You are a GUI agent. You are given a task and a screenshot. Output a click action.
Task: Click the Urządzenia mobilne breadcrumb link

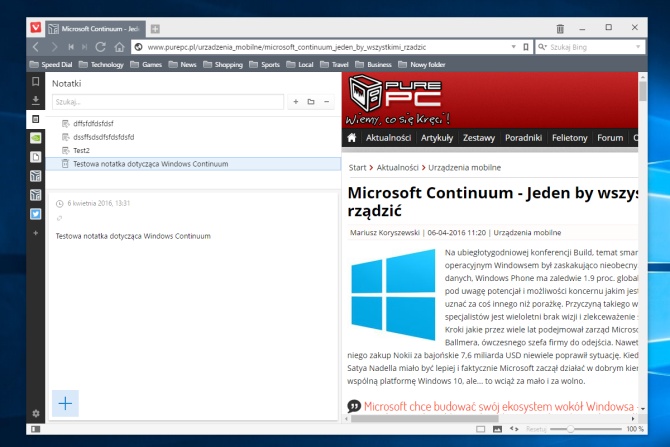click(x=464, y=168)
